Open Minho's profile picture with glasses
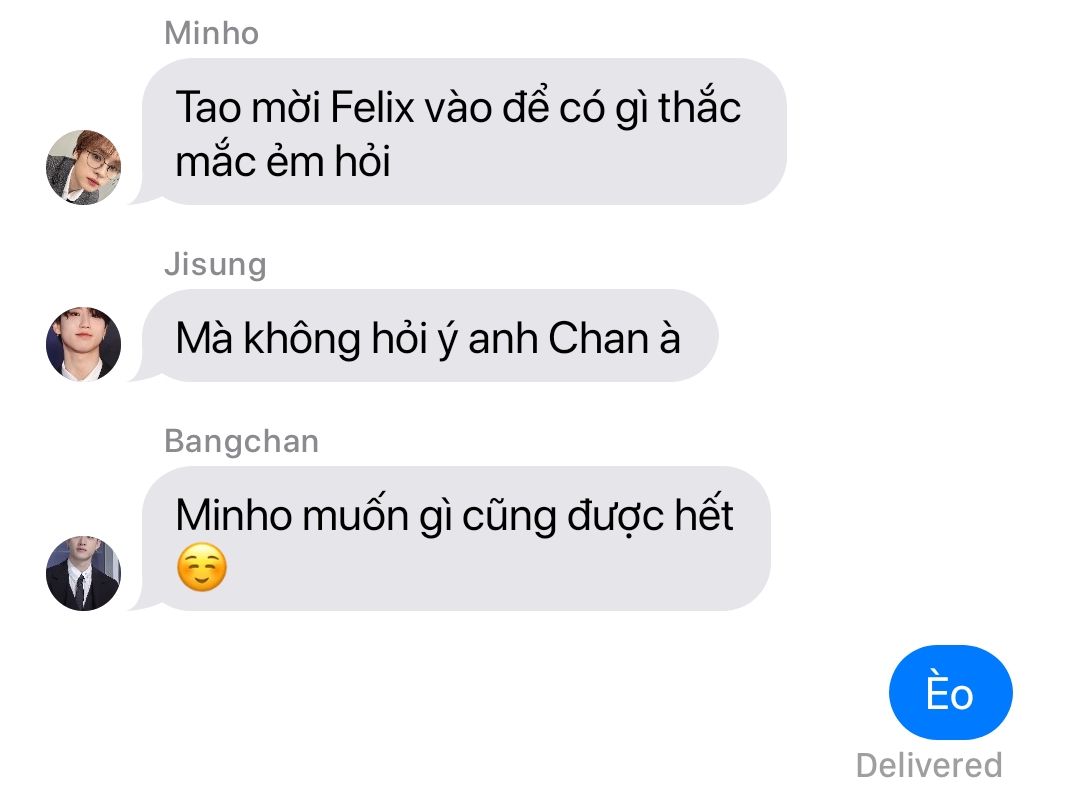Viewport: 1080px width, 808px height. 83,167
